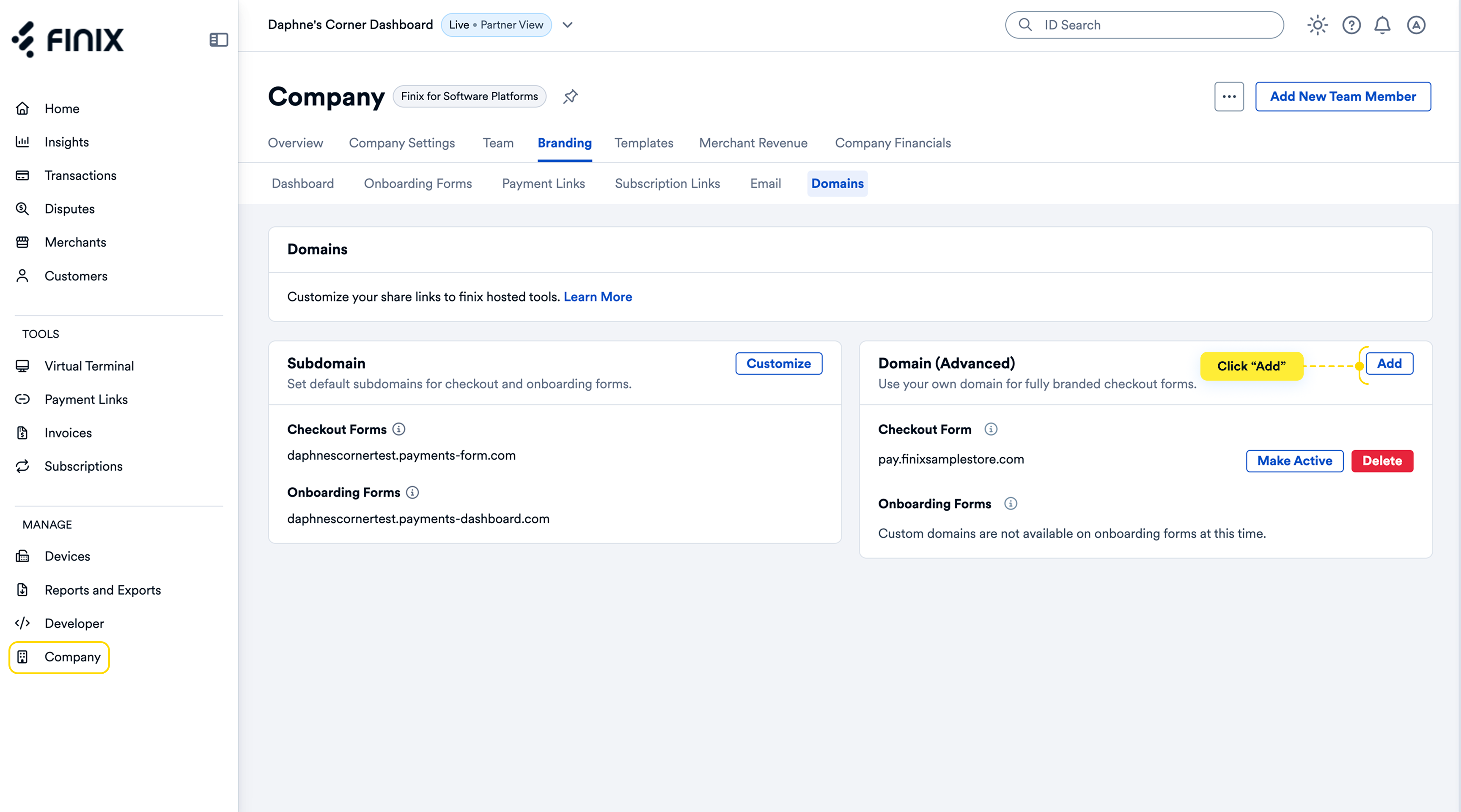The image size is (1461, 812).
Task: Toggle light/dark theme sun icon
Action: pyautogui.click(x=1318, y=25)
